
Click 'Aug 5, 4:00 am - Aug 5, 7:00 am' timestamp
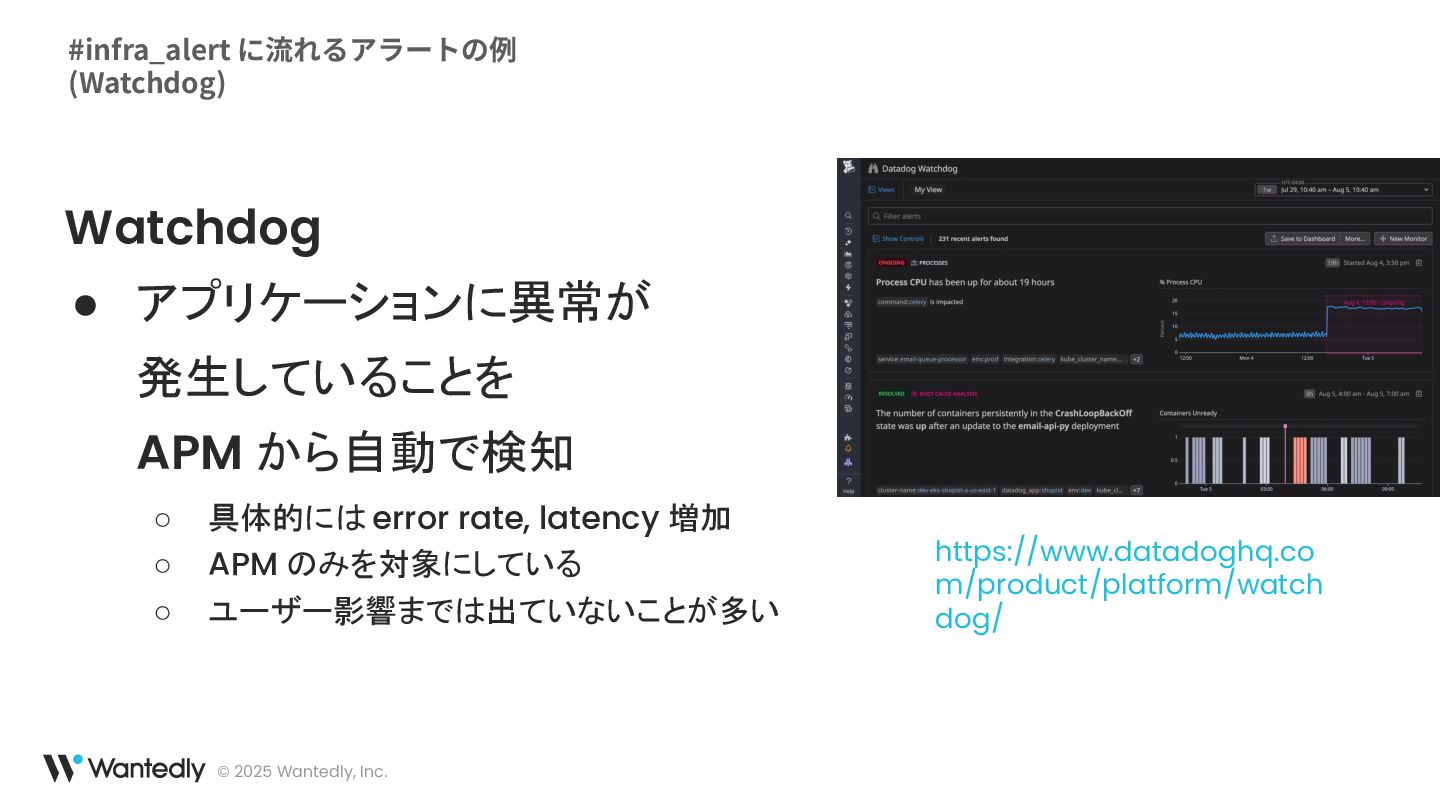point(1364,394)
